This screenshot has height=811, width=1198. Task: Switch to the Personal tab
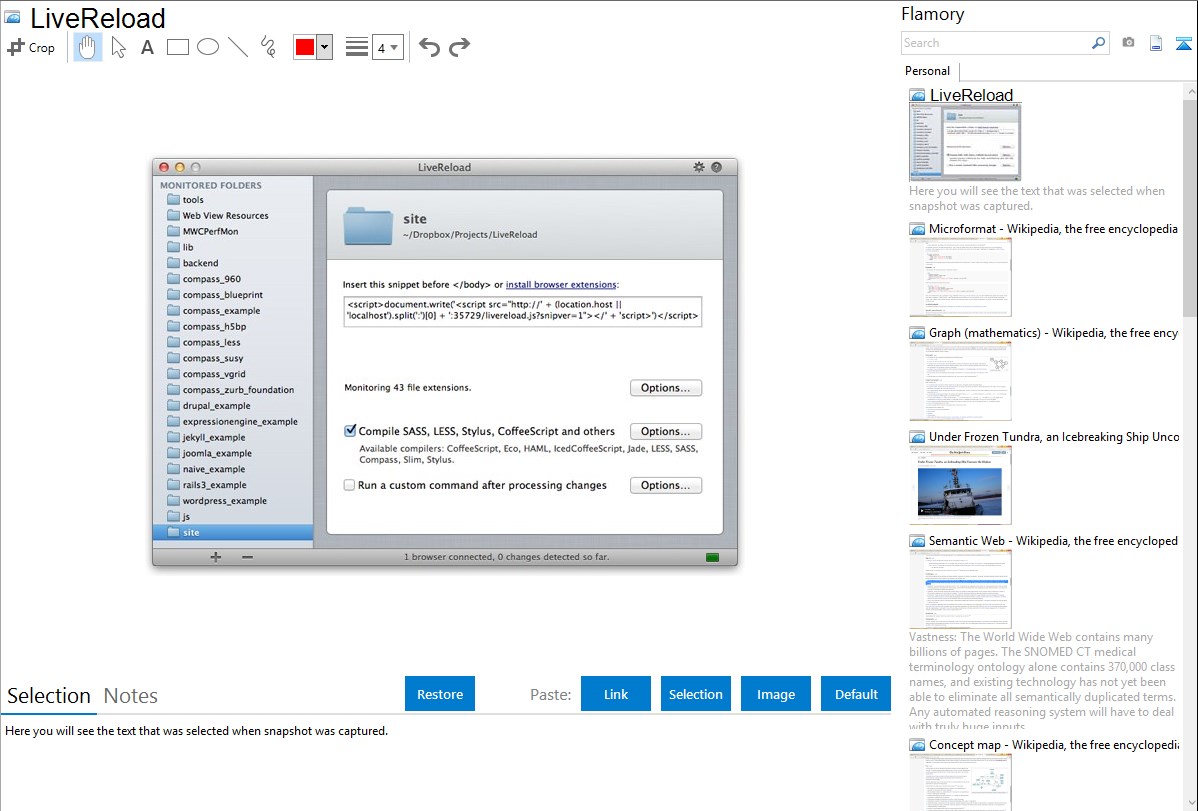928,71
